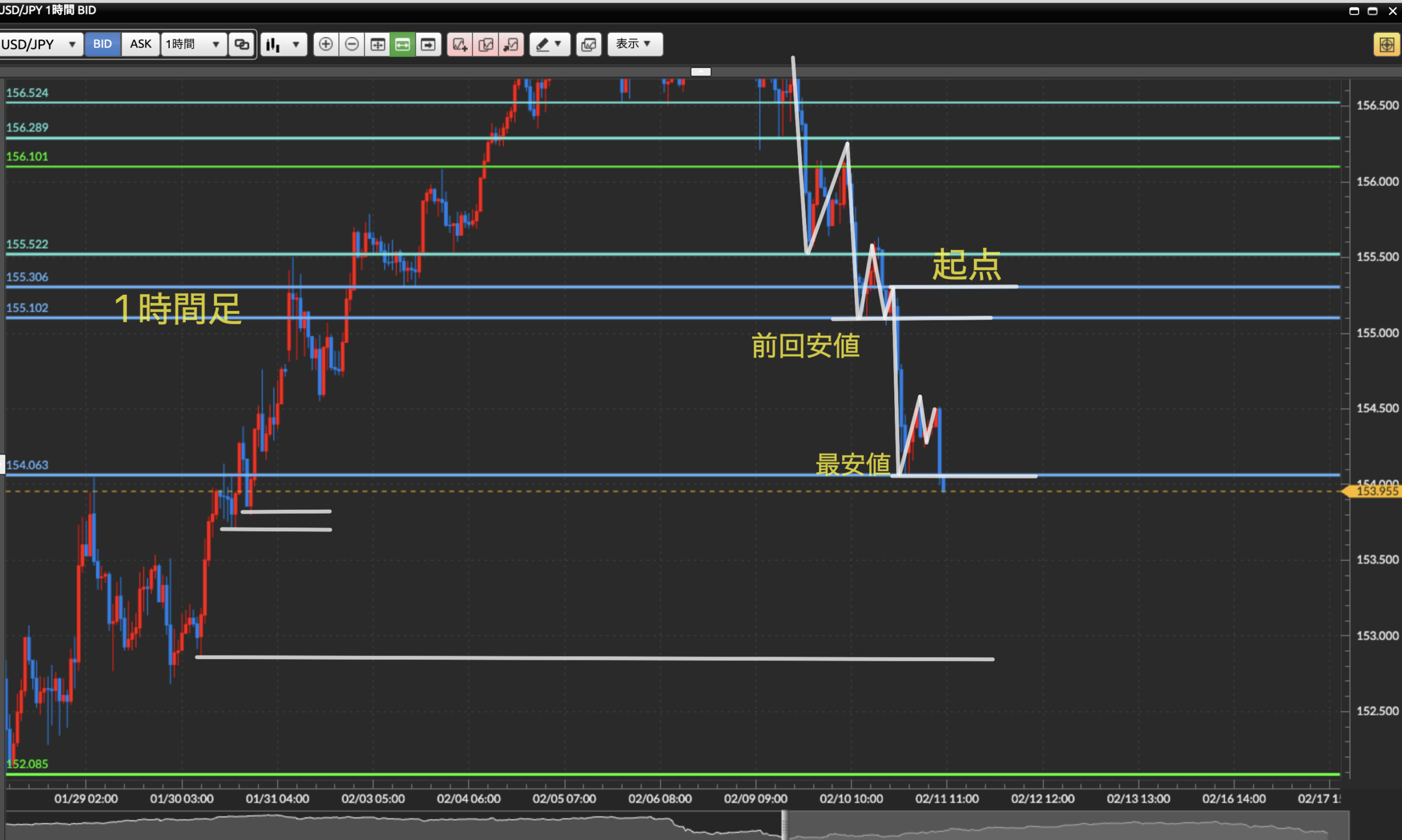Open the USD/JPY currency pair dropdown
1402x840 pixels.
coord(39,44)
